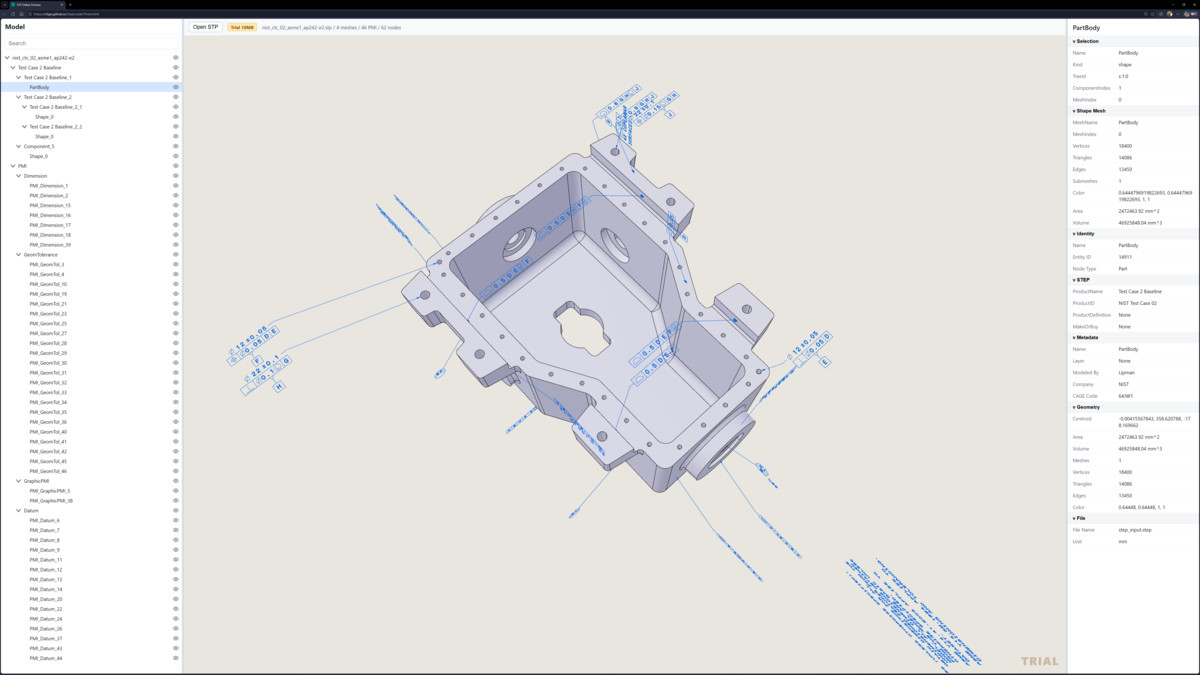Viewport: 1200px width, 675px height.
Task: Toggle eye icon for GeomTolerance group
Action: pos(176,255)
